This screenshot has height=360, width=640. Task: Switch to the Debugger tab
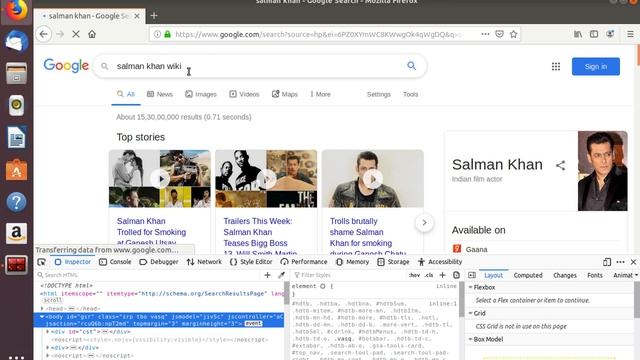[159, 262]
